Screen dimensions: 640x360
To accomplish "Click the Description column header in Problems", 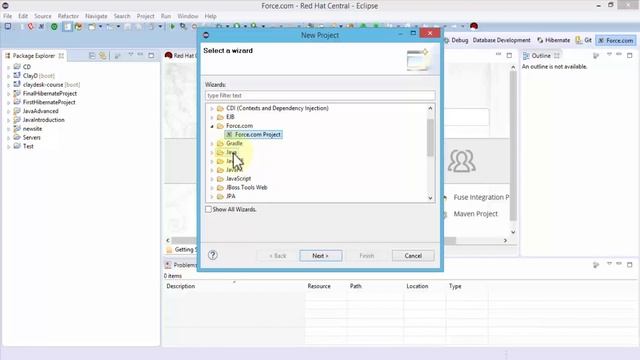I will (x=180, y=286).
